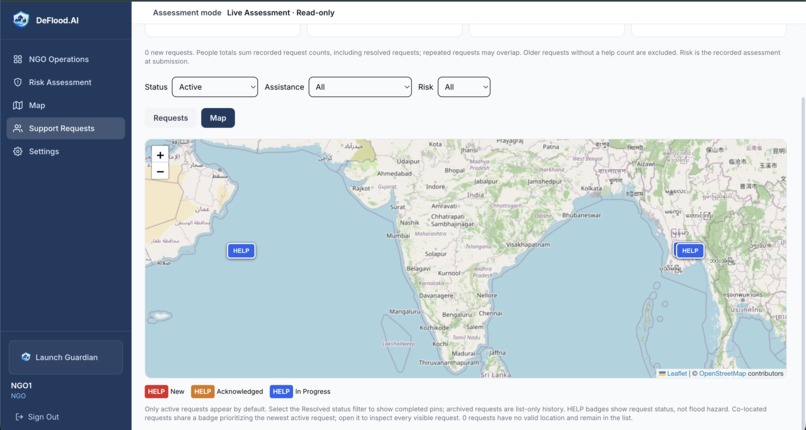Click the Risk Assessment shield icon
This screenshot has height=430, width=806.
tap(17, 82)
